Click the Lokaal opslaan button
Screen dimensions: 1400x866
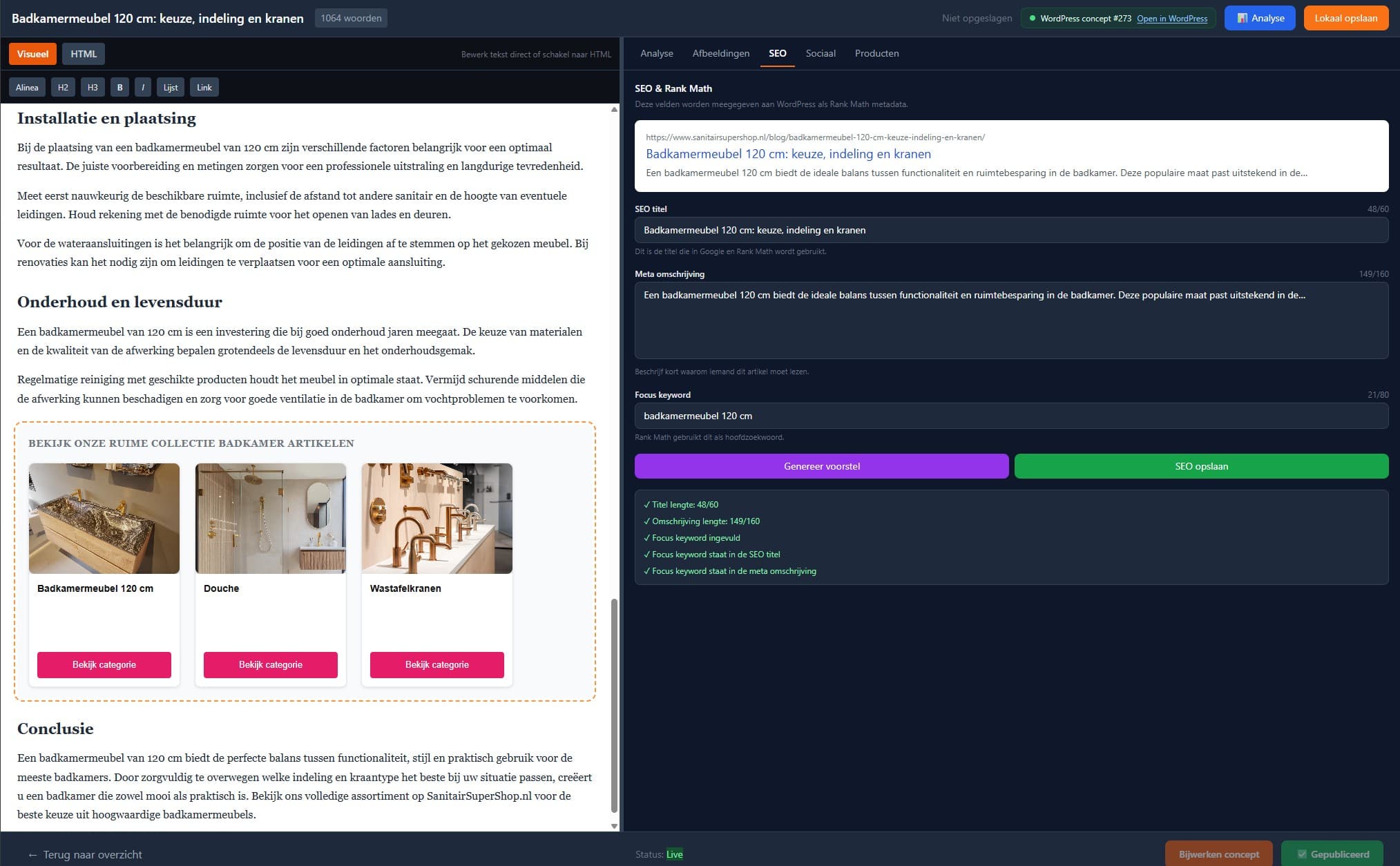(x=1345, y=18)
